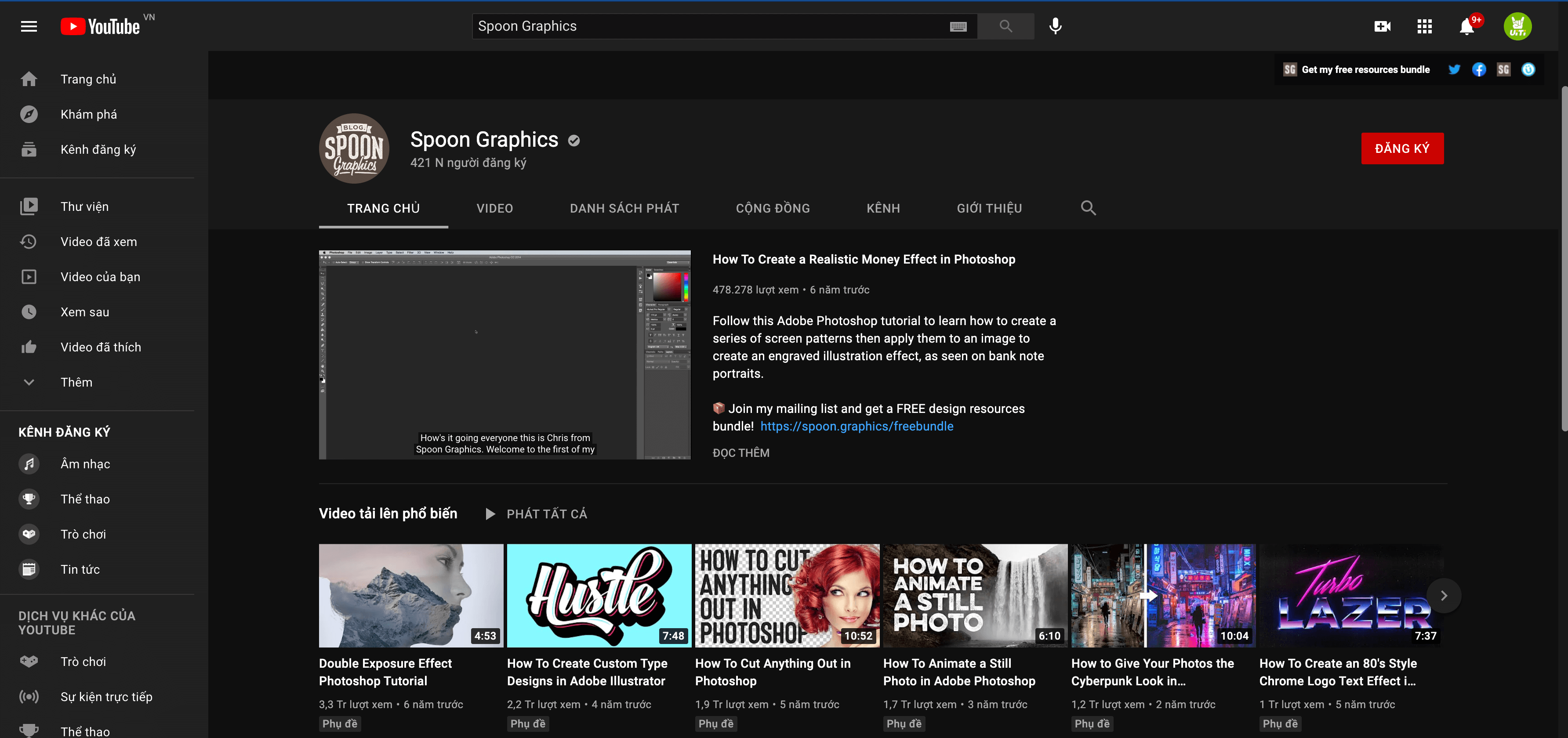Open the spoon.graphics/freebundle link
1568x738 pixels.
[857, 426]
